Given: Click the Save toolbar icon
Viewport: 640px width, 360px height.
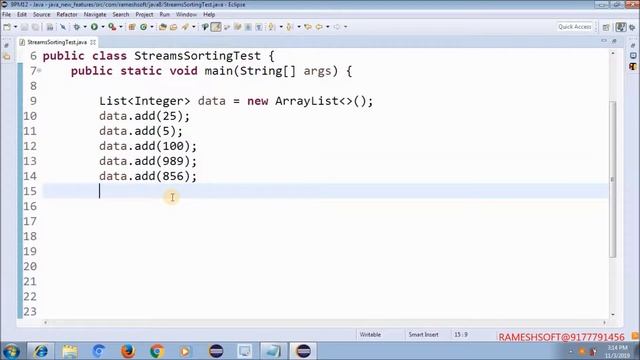Looking at the screenshot, I should 25,27.
